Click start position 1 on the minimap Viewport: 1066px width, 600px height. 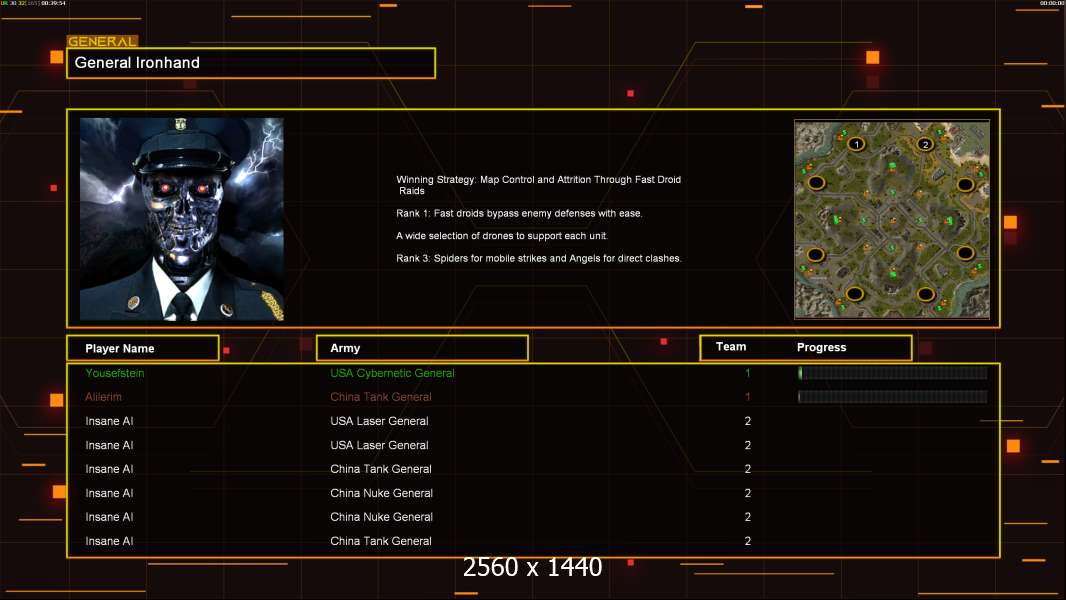856,144
